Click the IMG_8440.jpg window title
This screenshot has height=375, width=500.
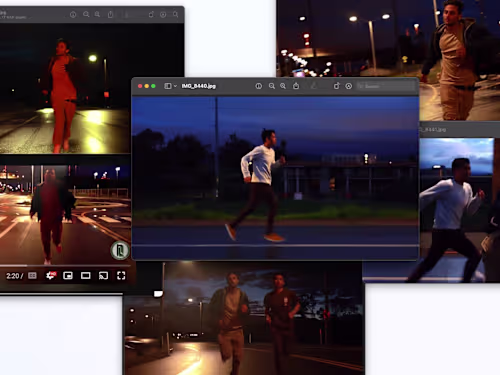click(x=199, y=86)
